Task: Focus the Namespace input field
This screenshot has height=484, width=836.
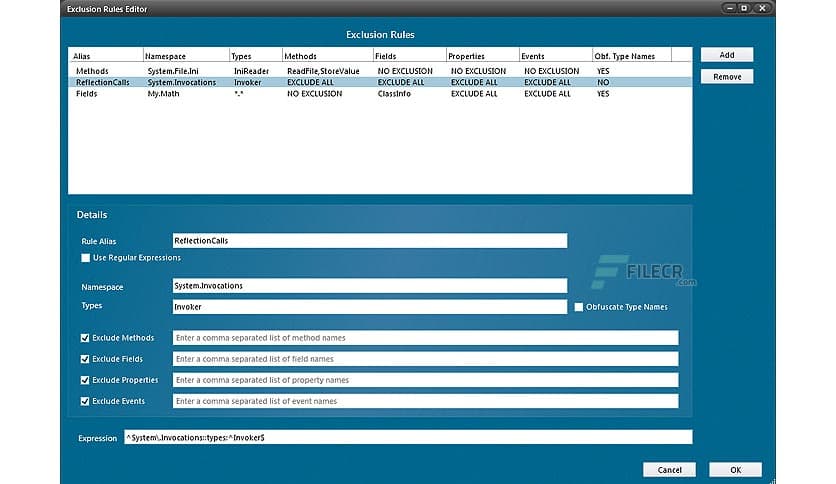Action: point(369,286)
